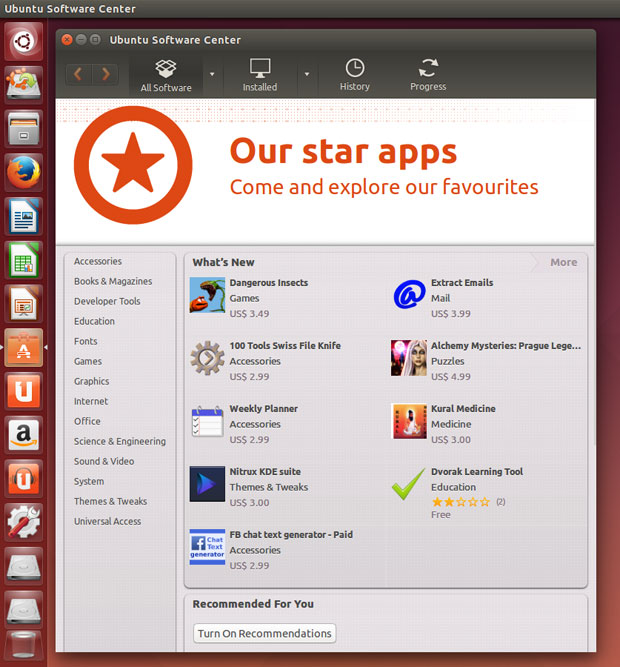Open the Trash in launcher
This screenshot has width=620, height=667.
click(23, 646)
